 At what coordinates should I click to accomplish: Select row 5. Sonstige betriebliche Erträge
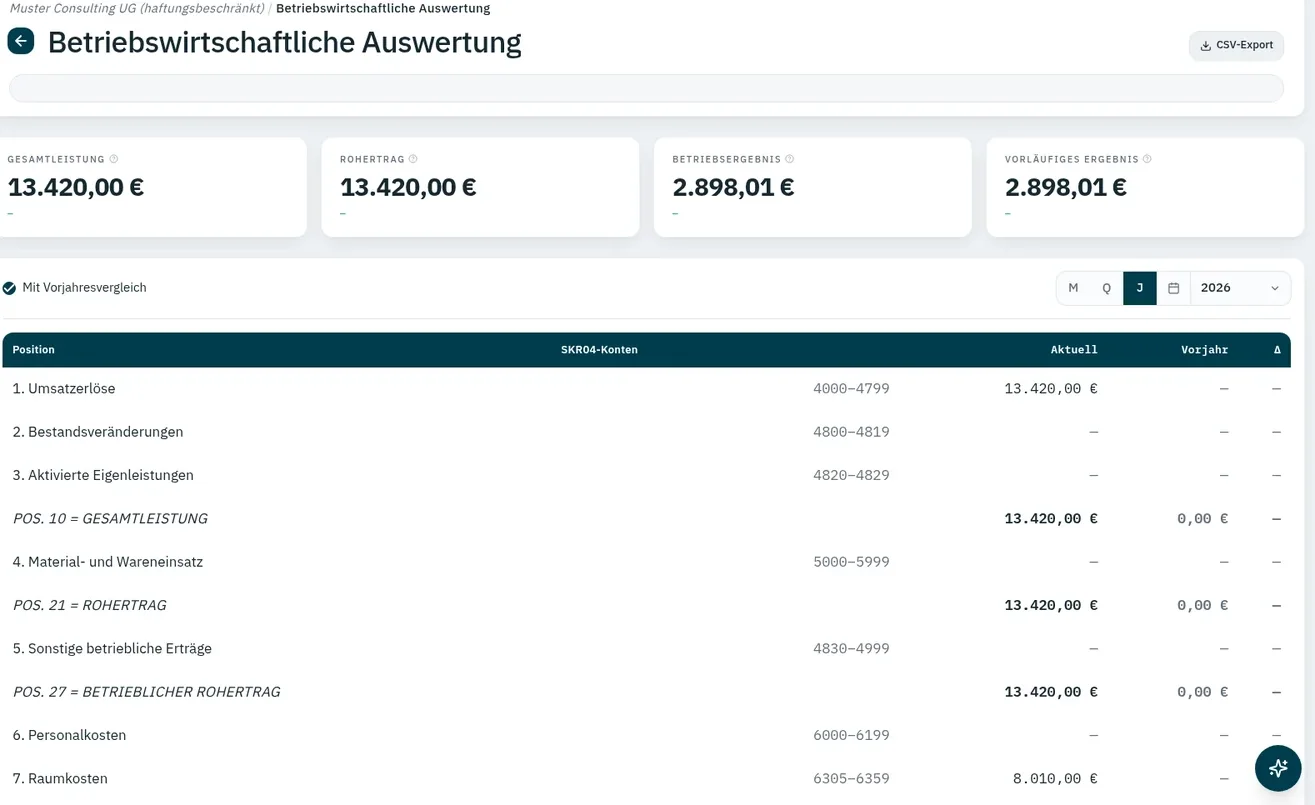tap(646, 649)
